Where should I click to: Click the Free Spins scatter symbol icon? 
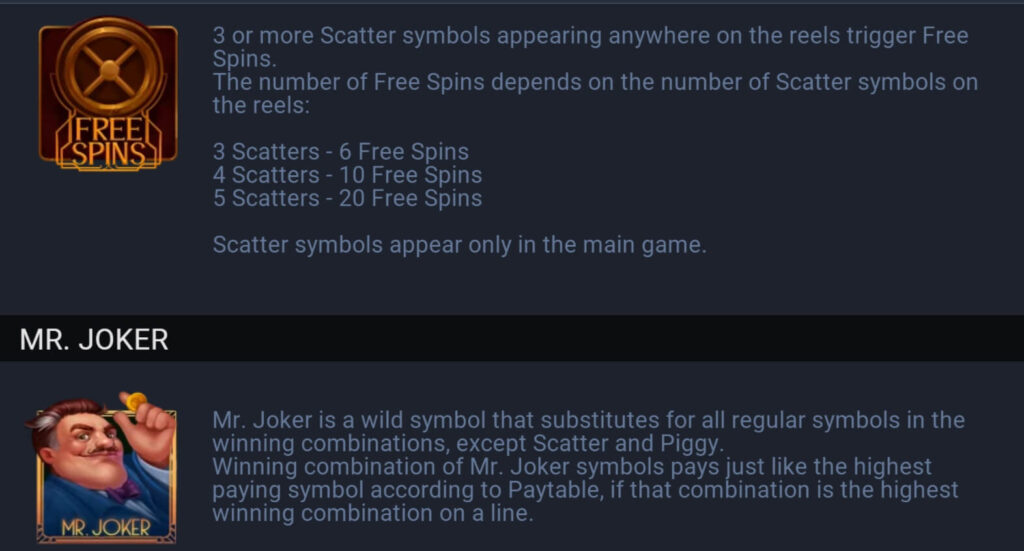click(x=108, y=94)
